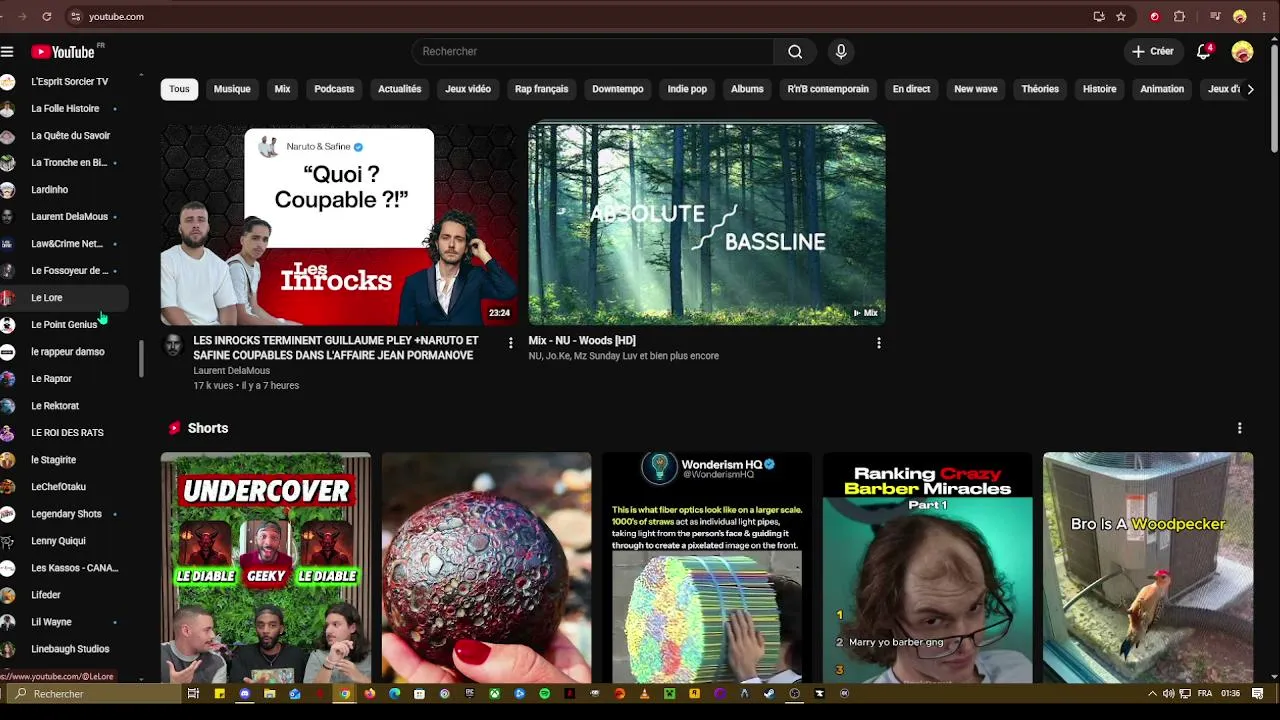This screenshot has height=720, width=1280.
Task: Open the Shorts section options menu
Action: [x=1239, y=428]
